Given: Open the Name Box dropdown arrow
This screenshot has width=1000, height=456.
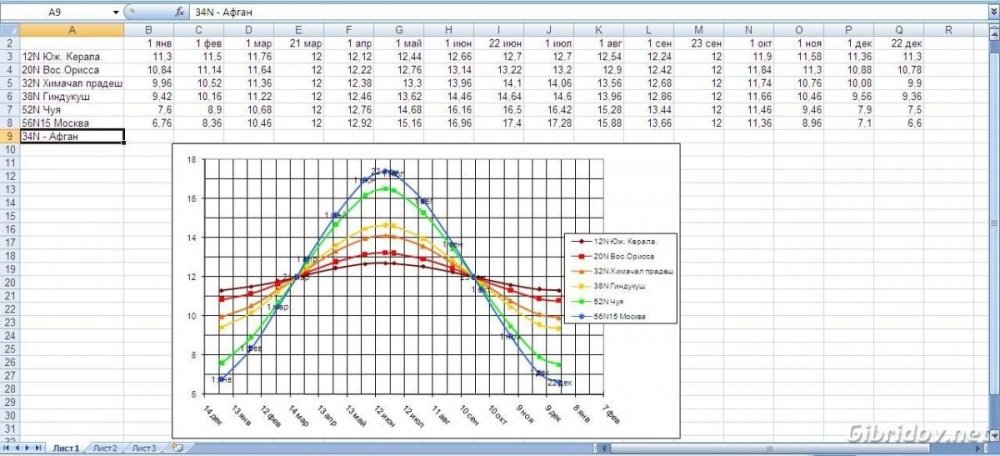Looking at the screenshot, I should coord(116,12).
